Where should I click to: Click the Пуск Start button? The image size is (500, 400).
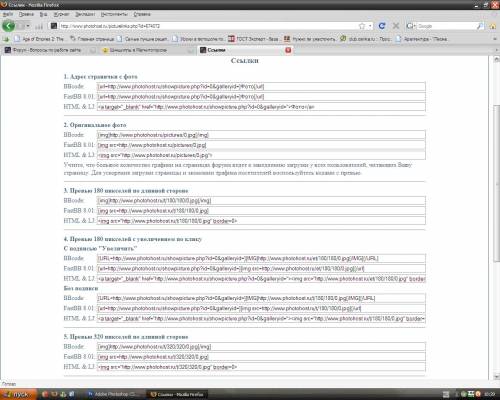17,394
